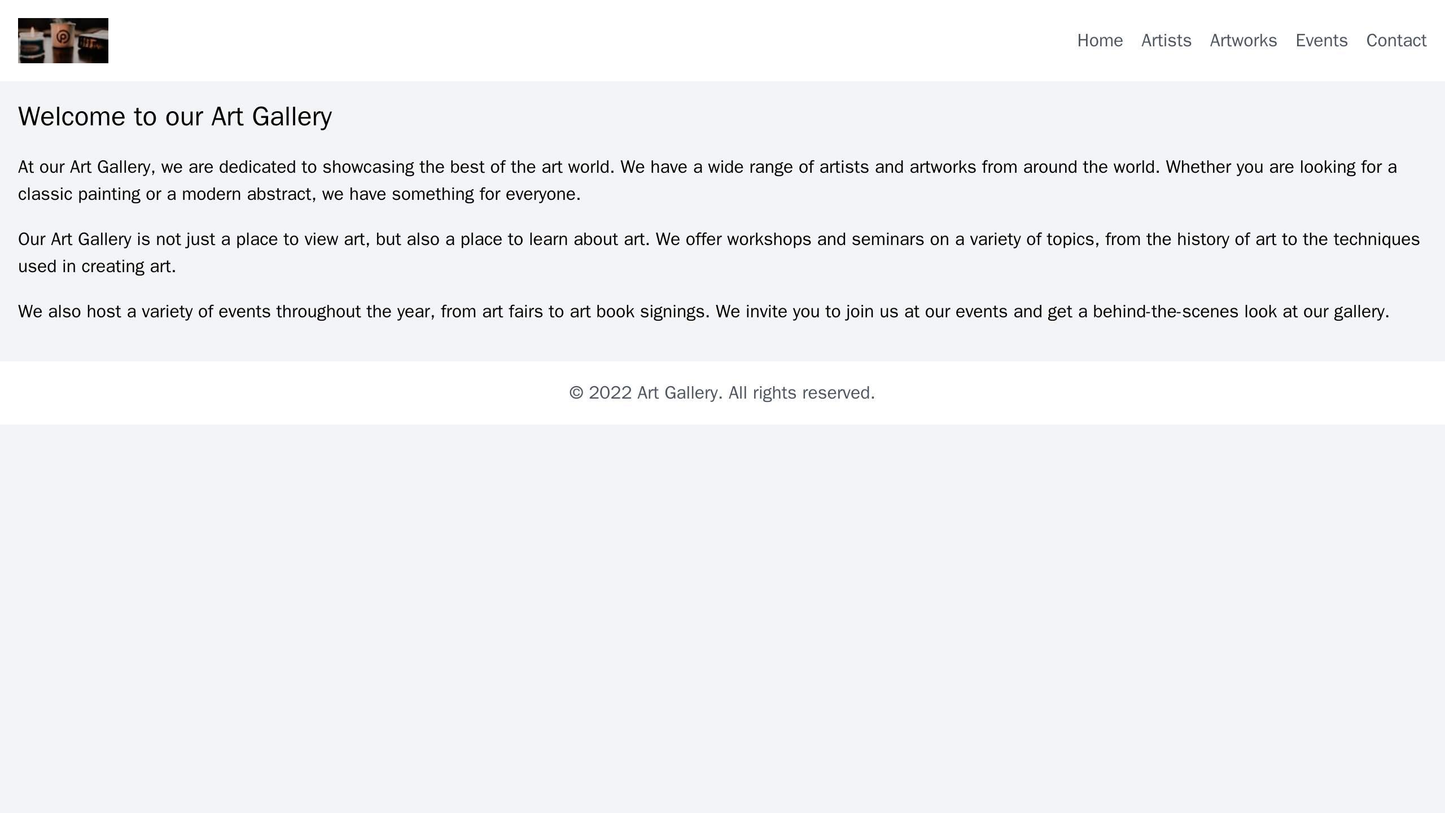
Task: Go to the Artists page
Action: pos(1166,41)
